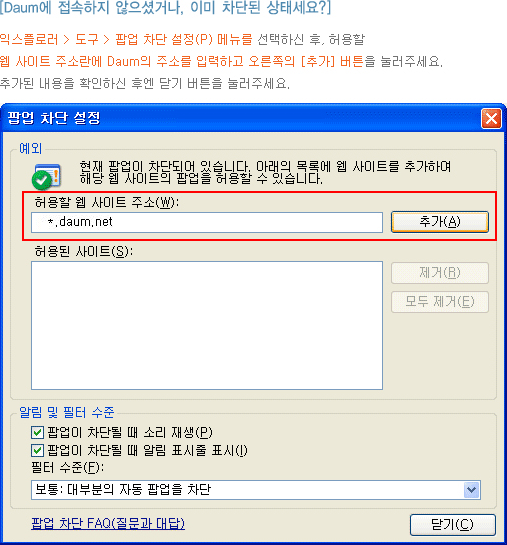507x545 pixels.
Task: Focus the 허용할 웹 사이트 주소 input field
Action: click(x=207, y=222)
